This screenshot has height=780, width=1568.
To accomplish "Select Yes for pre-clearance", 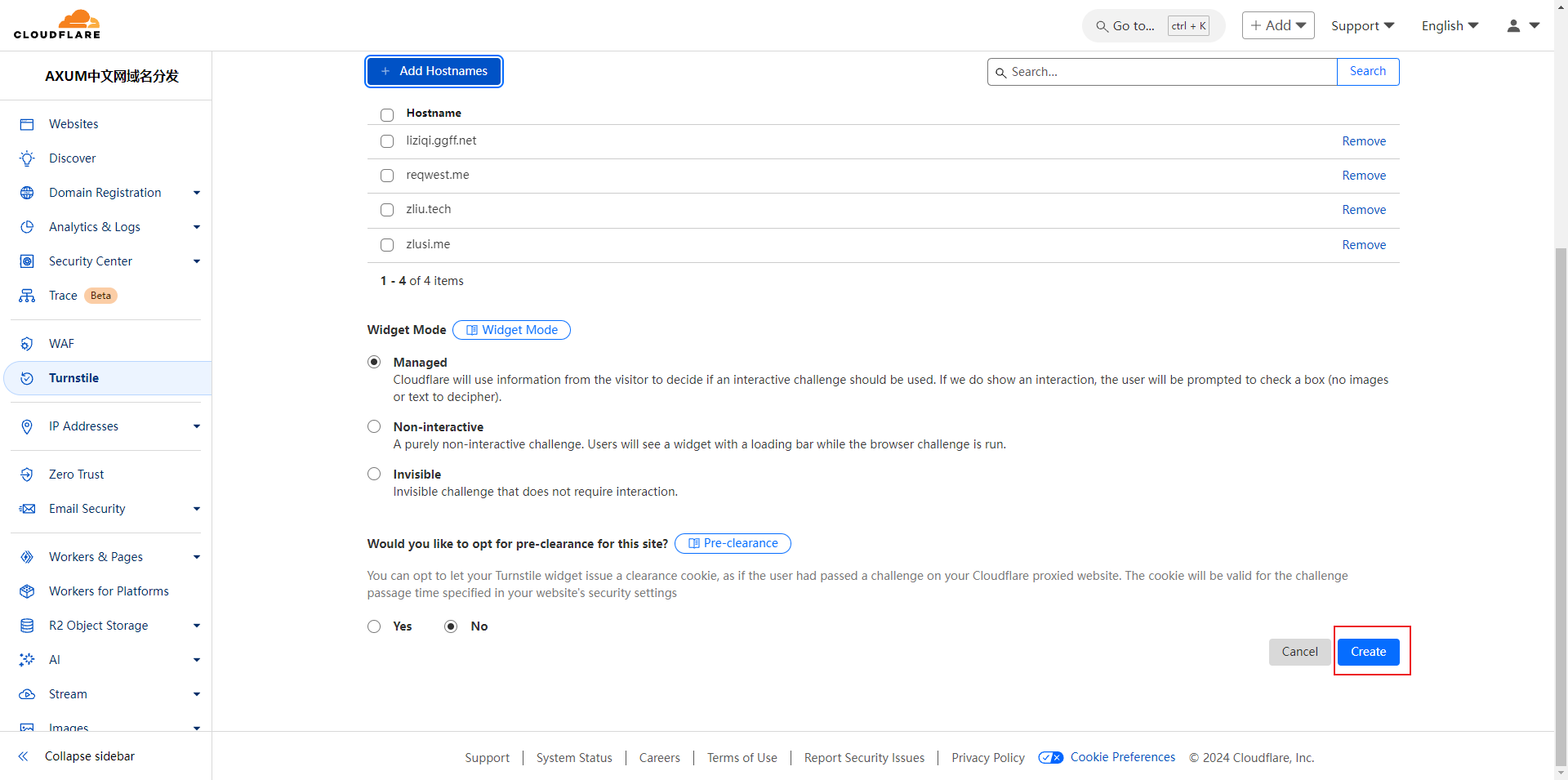I will 374,626.
